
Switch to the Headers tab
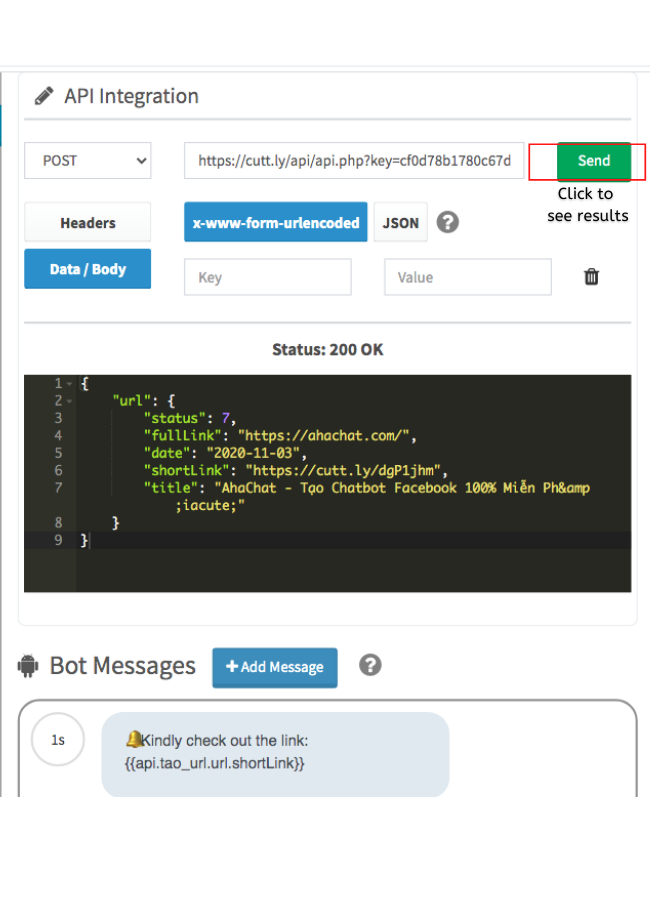(x=88, y=222)
